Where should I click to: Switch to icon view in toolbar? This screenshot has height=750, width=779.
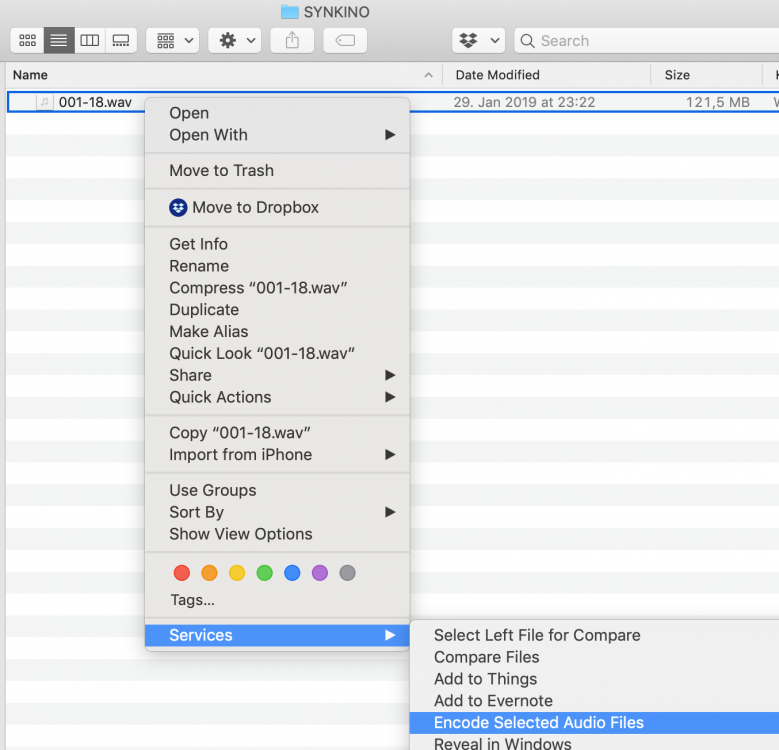(x=27, y=41)
